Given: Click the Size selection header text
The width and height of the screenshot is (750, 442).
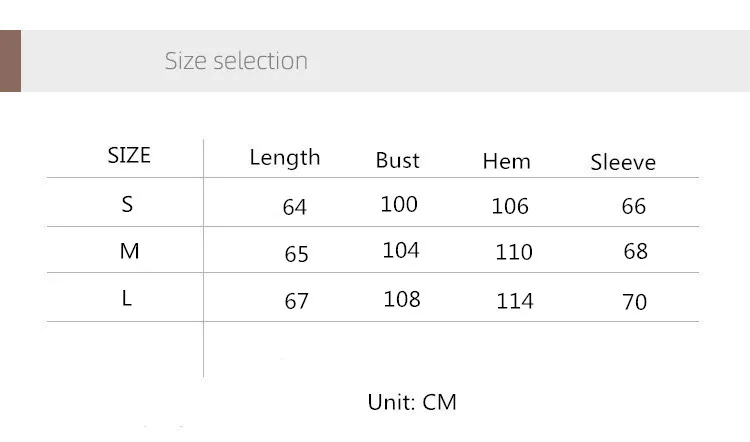Looking at the screenshot, I should (x=236, y=61).
